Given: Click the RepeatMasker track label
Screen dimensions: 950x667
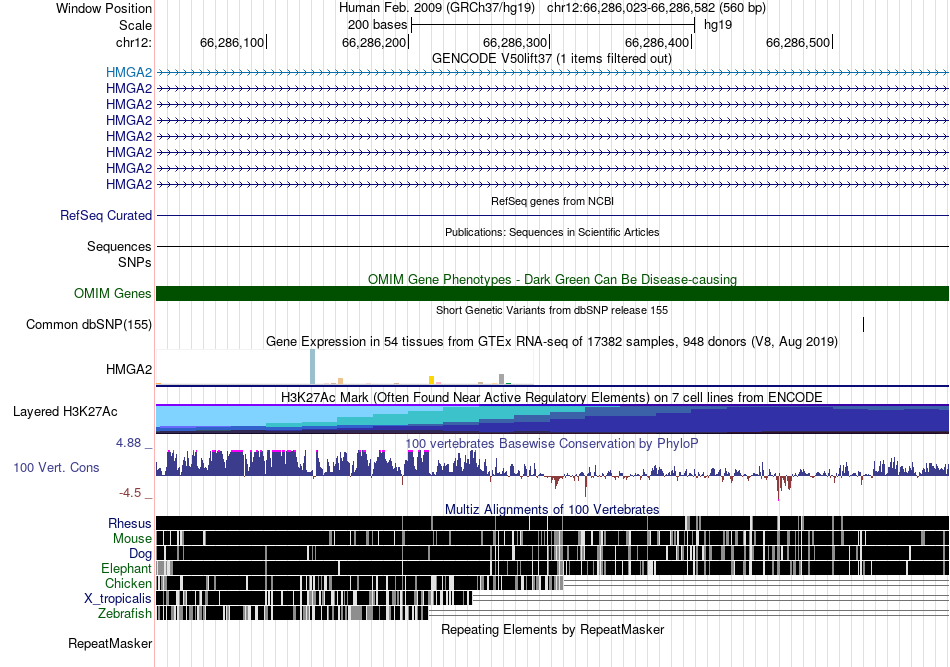Looking at the screenshot, I should tap(110, 644).
